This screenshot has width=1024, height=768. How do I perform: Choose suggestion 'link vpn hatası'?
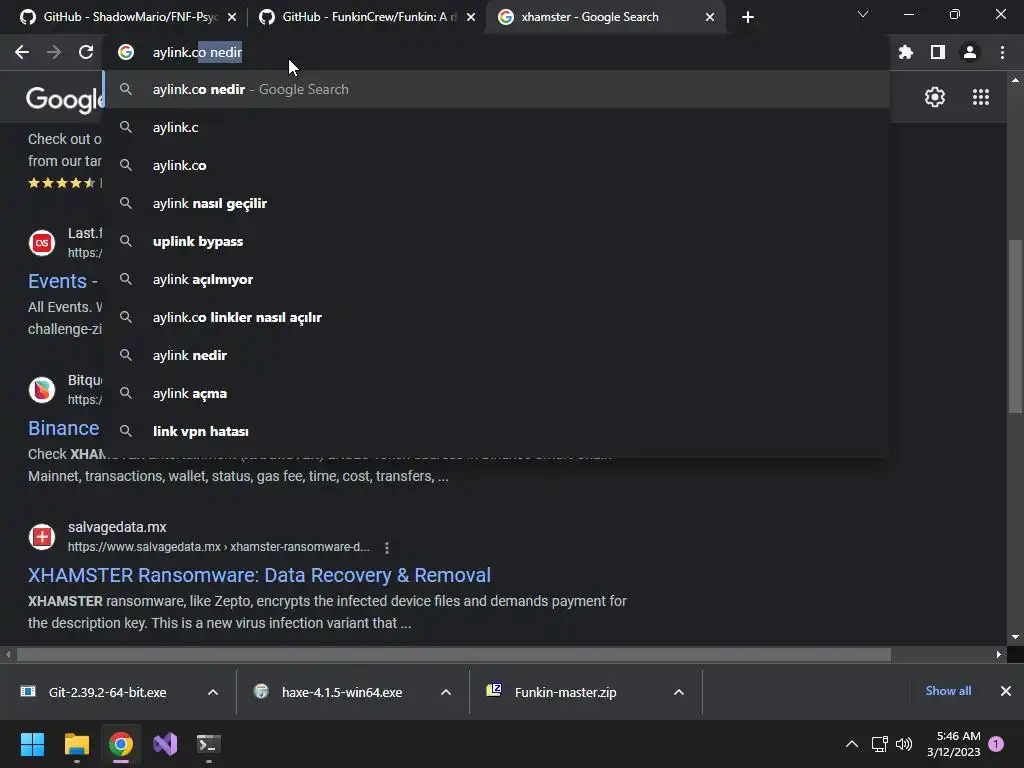[498, 431]
